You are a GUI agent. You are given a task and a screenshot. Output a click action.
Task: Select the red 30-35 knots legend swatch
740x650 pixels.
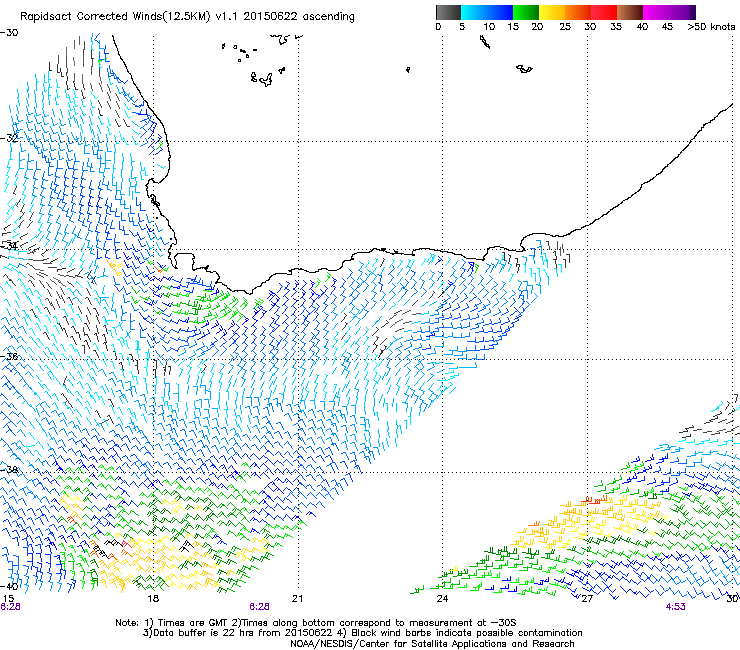[604, 12]
